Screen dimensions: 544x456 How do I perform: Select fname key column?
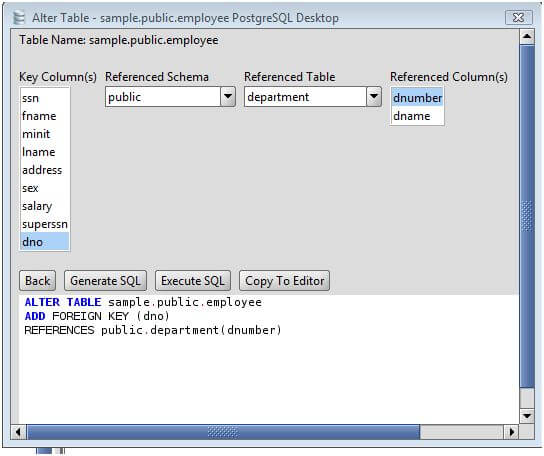tap(45, 116)
